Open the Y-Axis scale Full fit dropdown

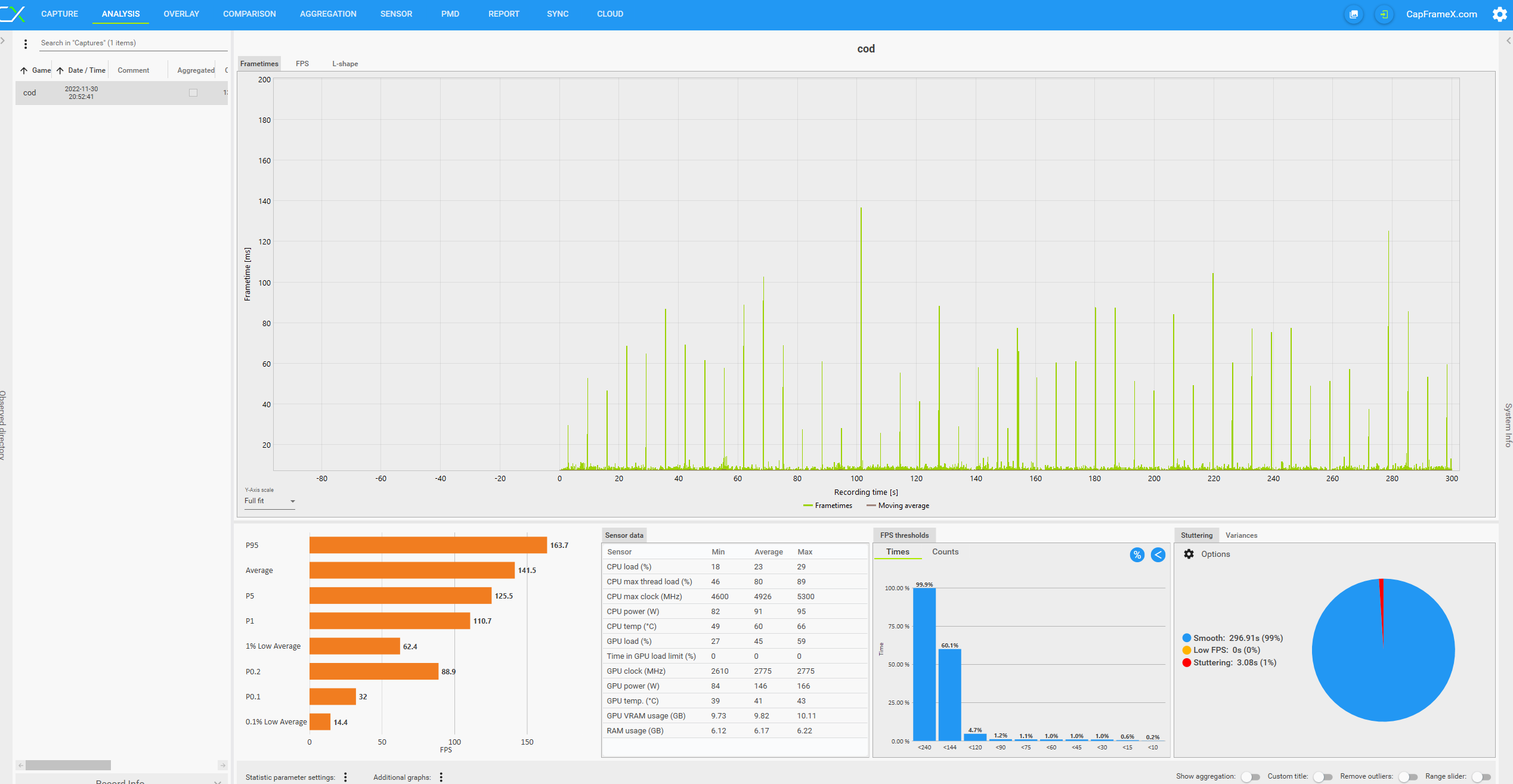(x=270, y=501)
